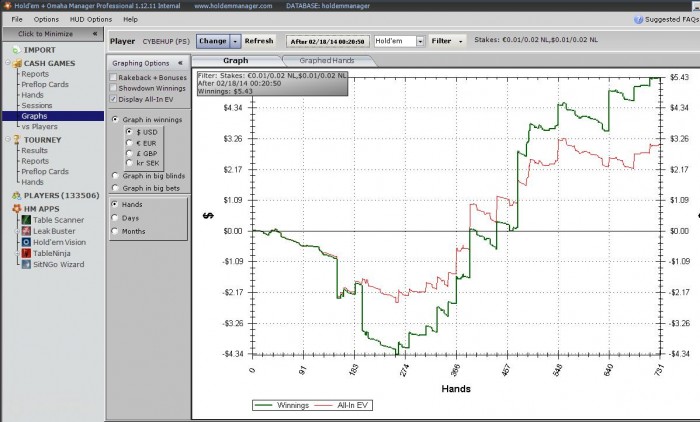Open the vs Players view
The height and width of the screenshot is (422, 700).
pos(39,126)
